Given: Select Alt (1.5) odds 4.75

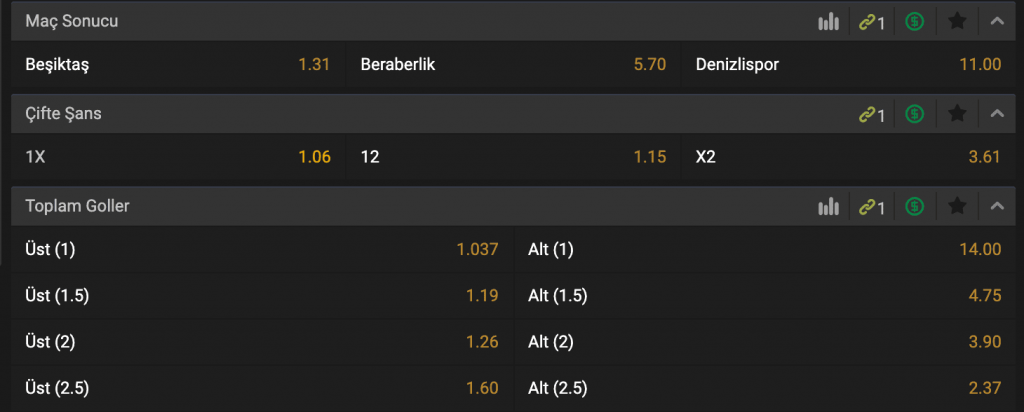Looking at the screenshot, I should (x=764, y=296).
